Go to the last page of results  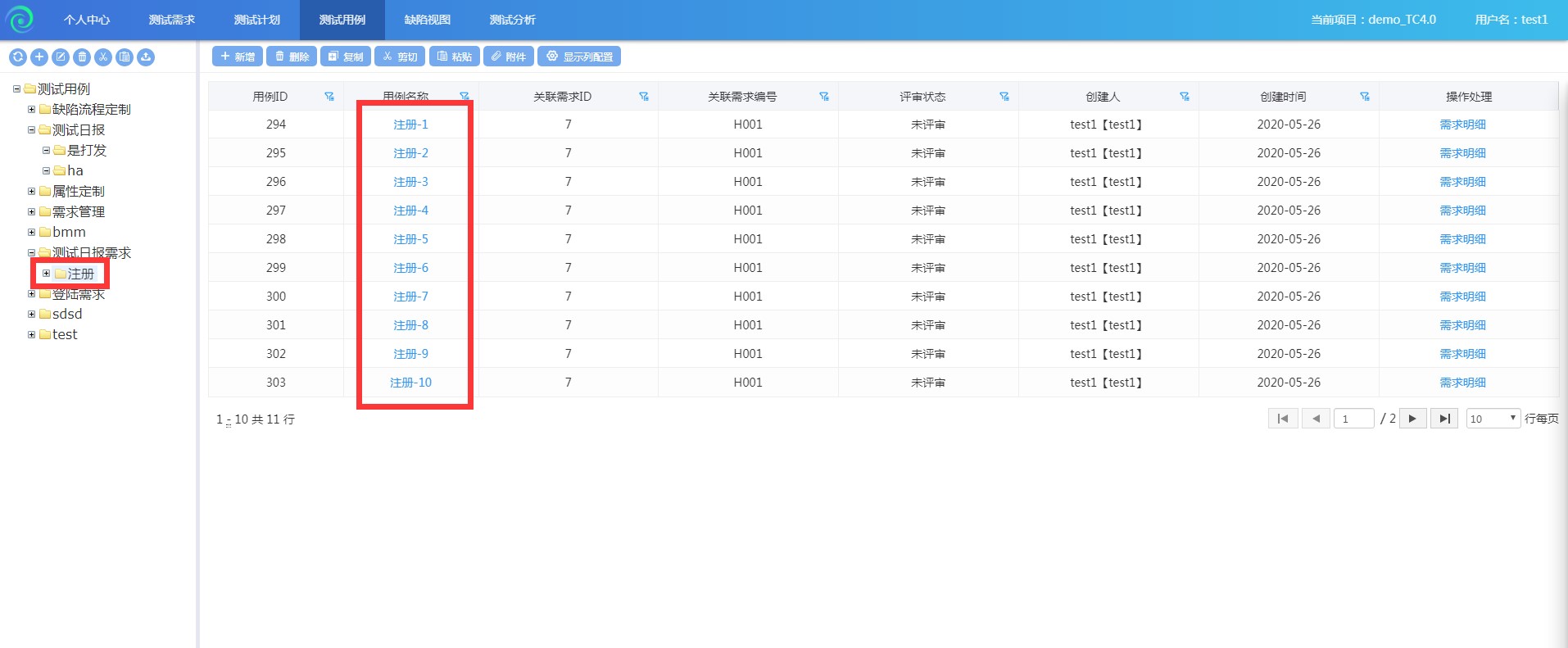(1443, 419)
